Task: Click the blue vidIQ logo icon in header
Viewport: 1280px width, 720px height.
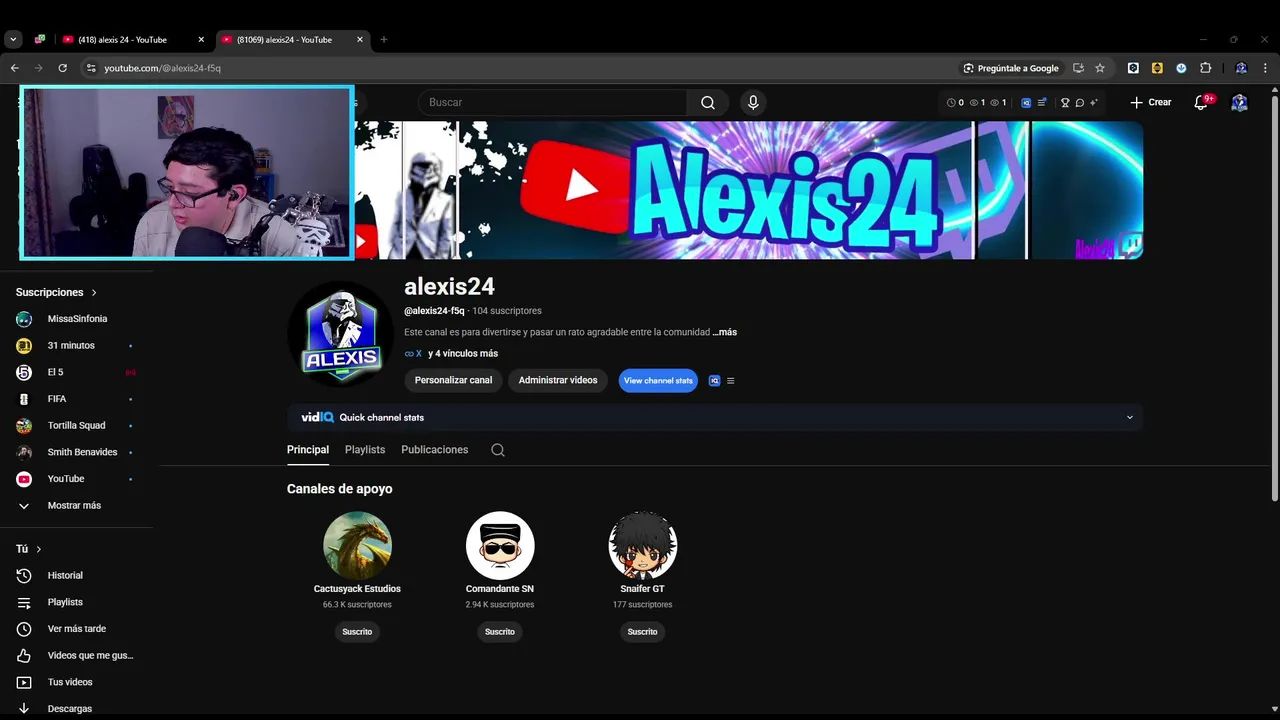Action: (1026, 102)
